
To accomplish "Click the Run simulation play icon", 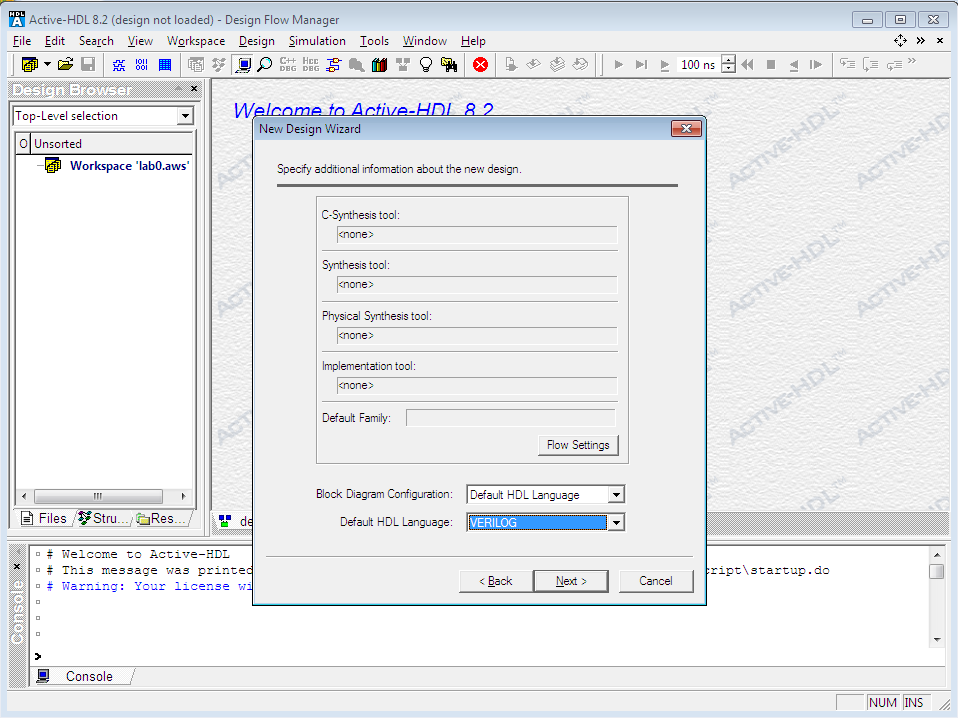I will point(618,65).
